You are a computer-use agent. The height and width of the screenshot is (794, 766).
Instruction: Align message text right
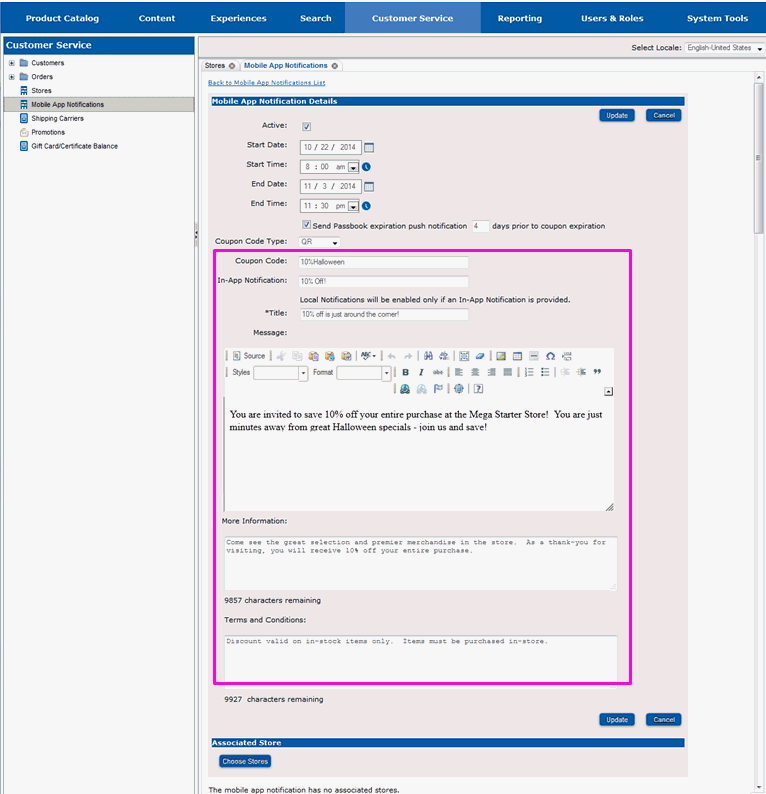click(491, 372)
